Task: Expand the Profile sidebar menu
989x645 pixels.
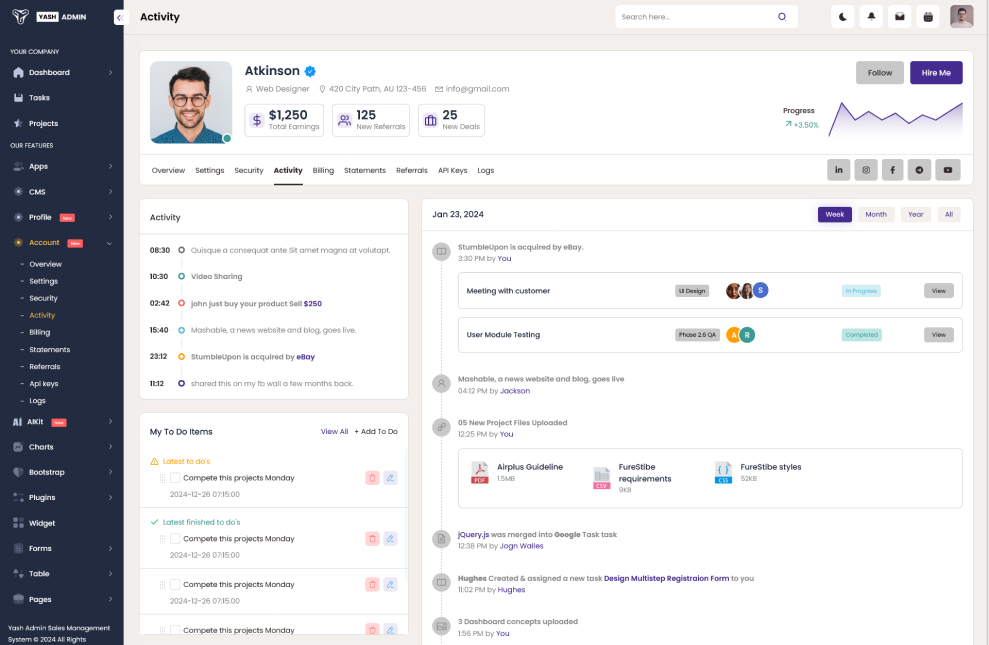Action: click(x=110, y=217)
